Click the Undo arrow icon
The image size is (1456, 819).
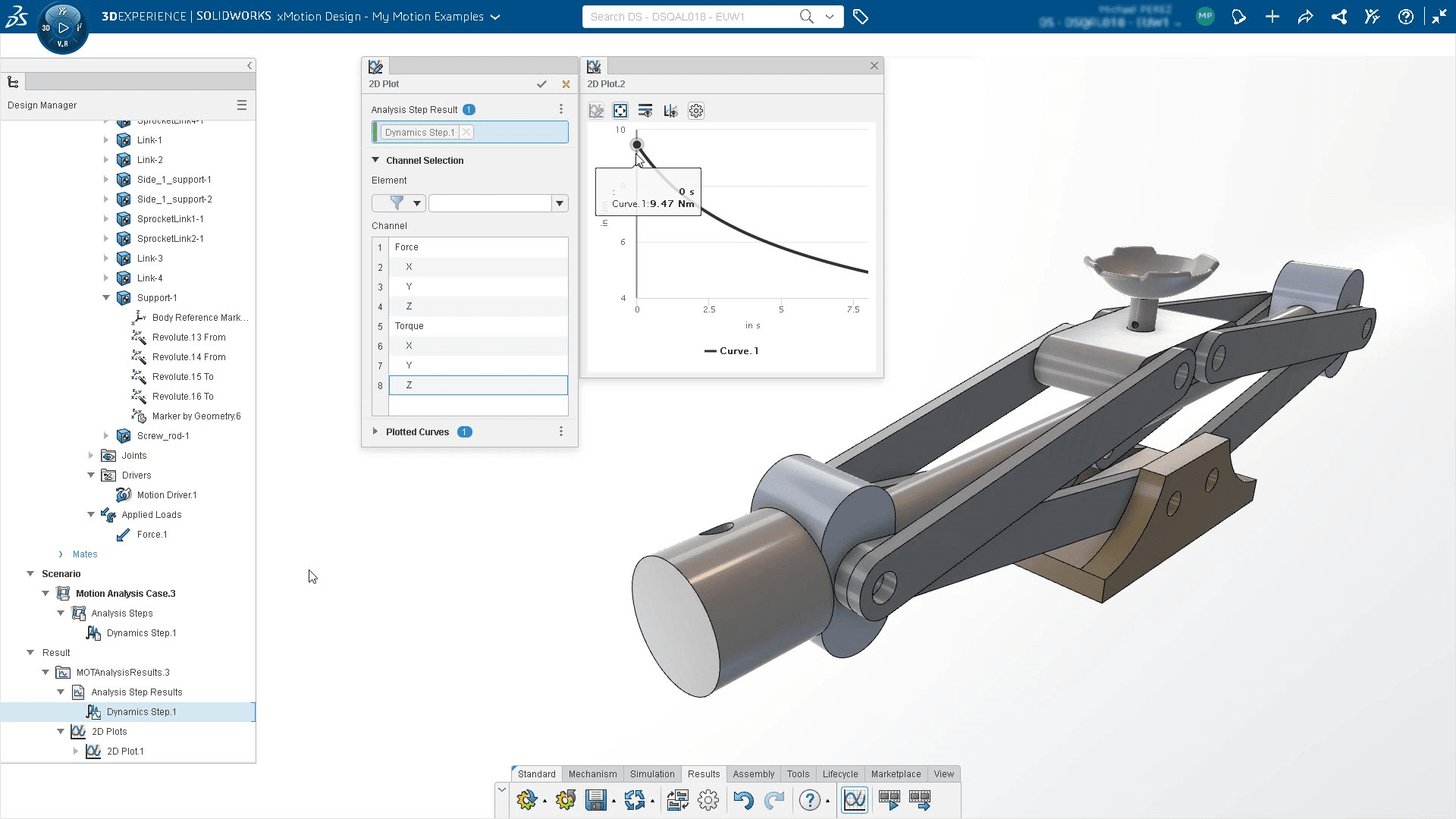[743, 799]
